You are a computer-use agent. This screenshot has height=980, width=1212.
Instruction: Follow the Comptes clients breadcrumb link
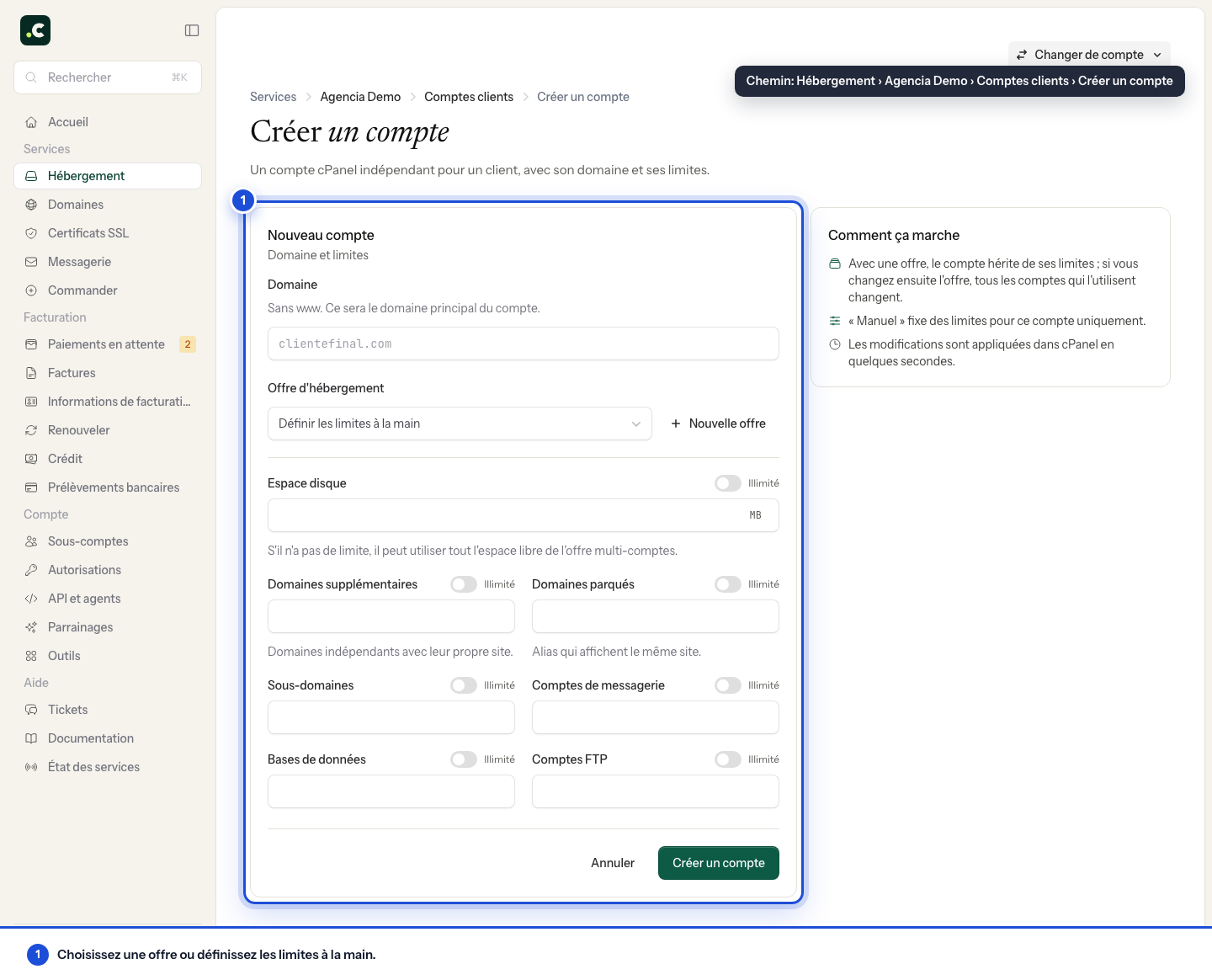469,97
